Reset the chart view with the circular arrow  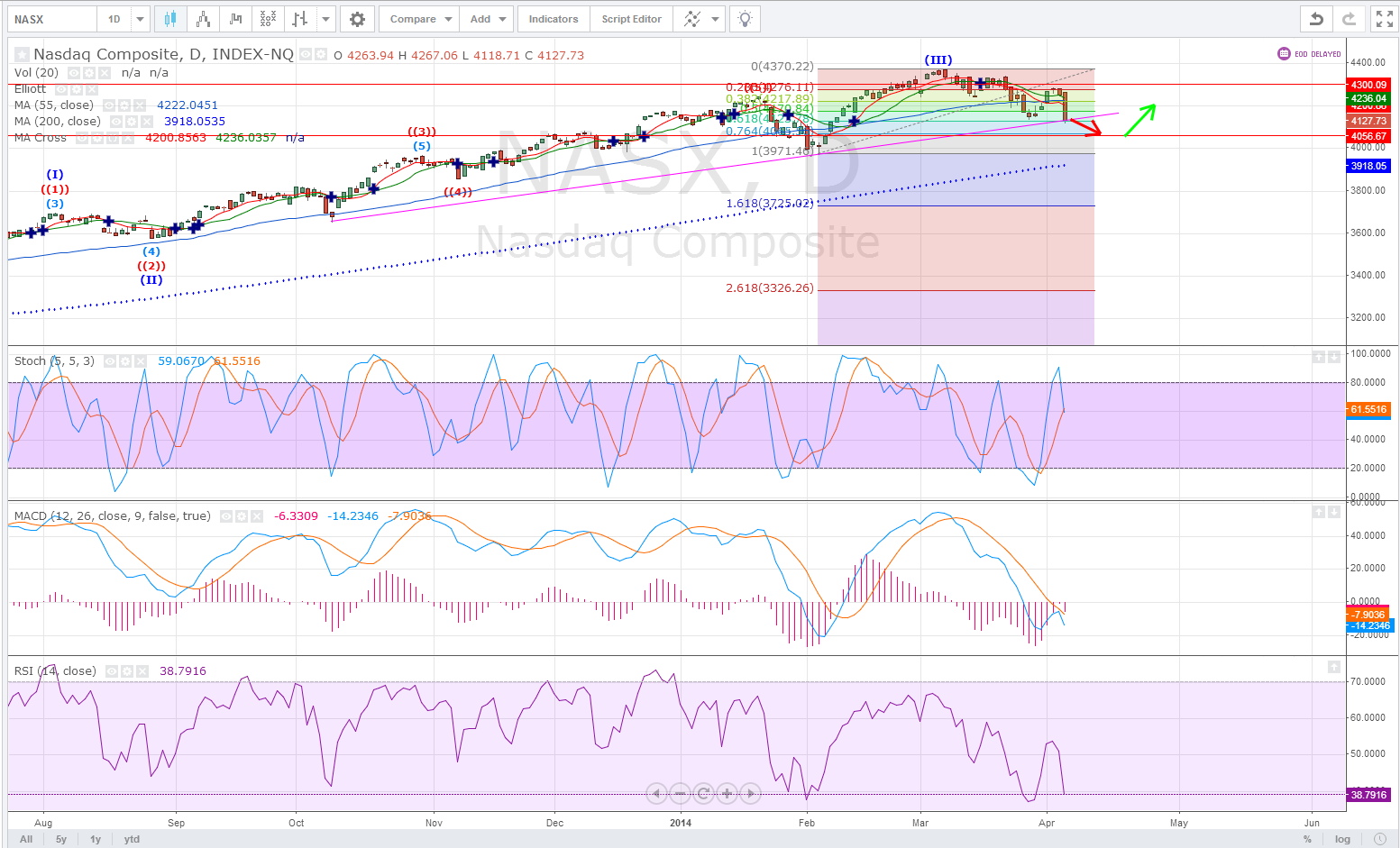click(x=703, y=794)
